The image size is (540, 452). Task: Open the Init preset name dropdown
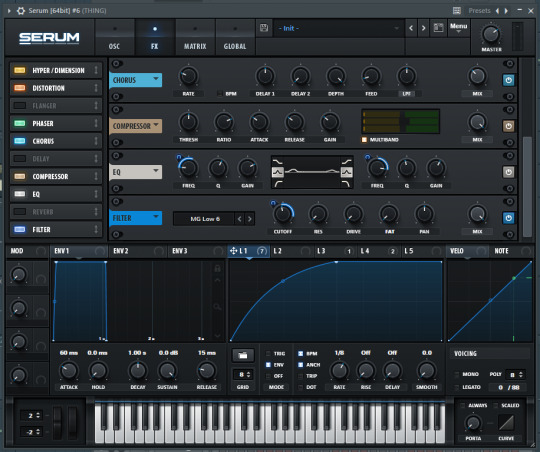click(339, 28)
